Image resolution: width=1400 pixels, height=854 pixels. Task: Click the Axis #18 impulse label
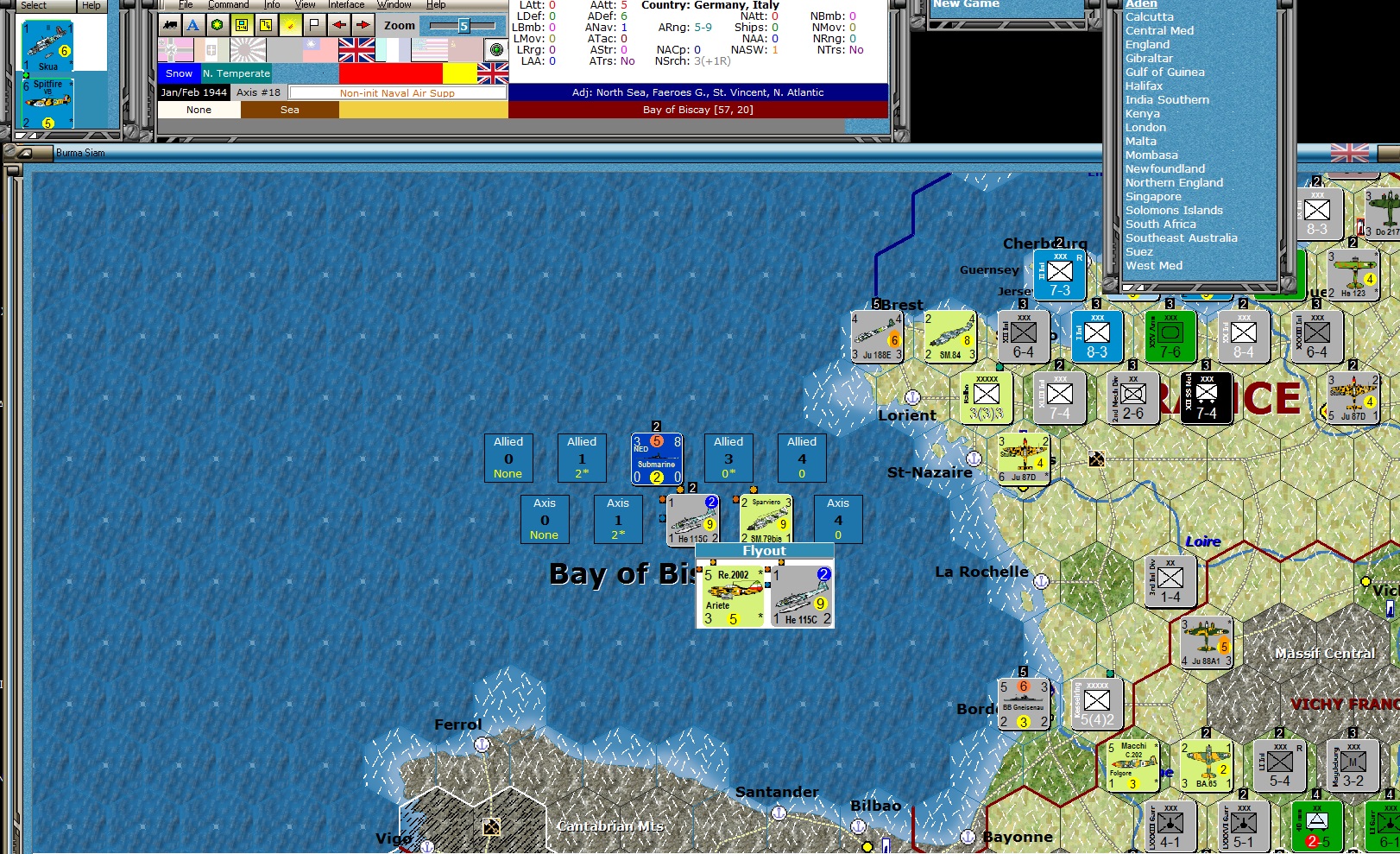pos(258,92)
